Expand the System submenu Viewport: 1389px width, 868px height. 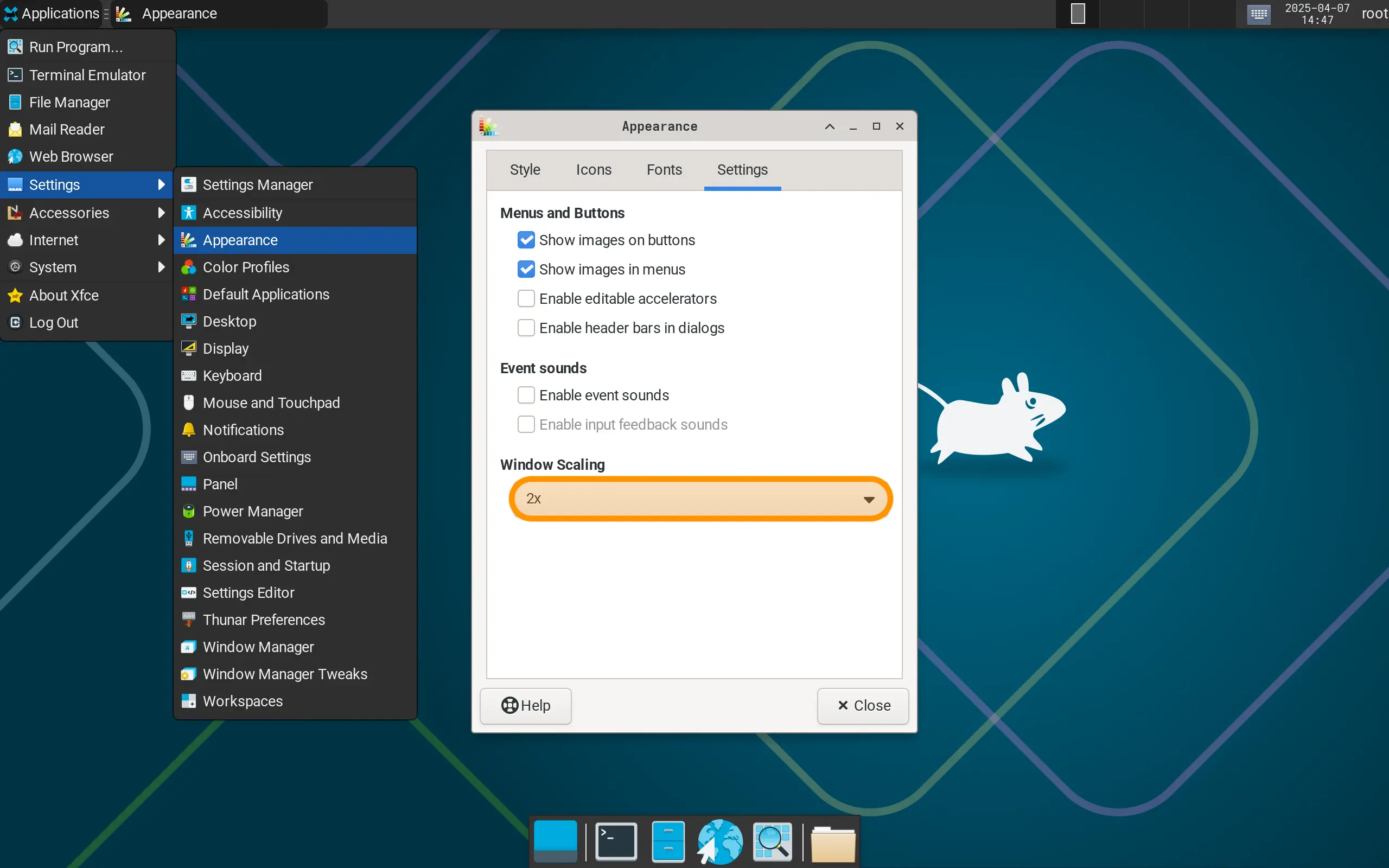[87, 267]
